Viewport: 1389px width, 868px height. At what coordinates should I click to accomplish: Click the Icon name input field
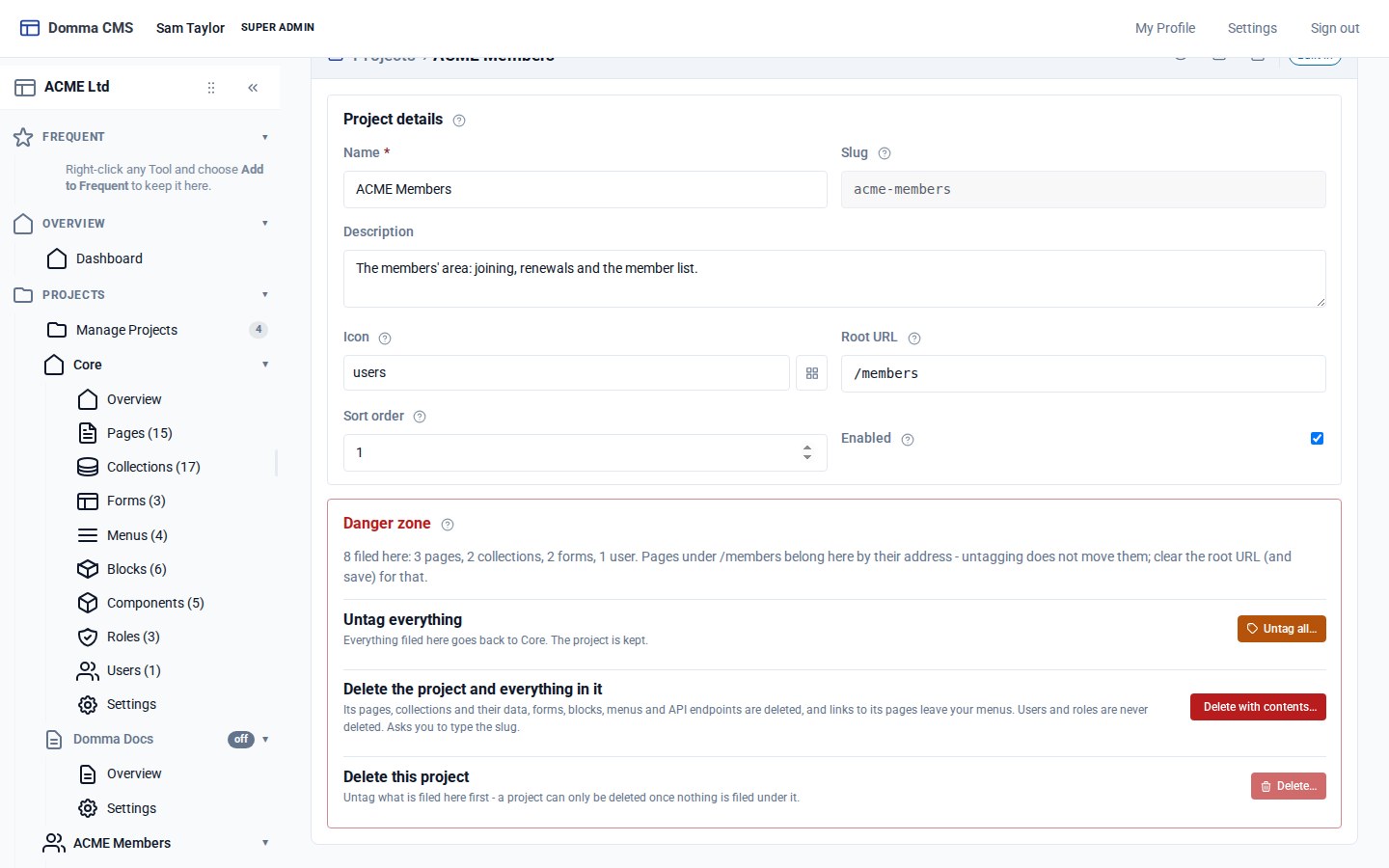(566, 373)
